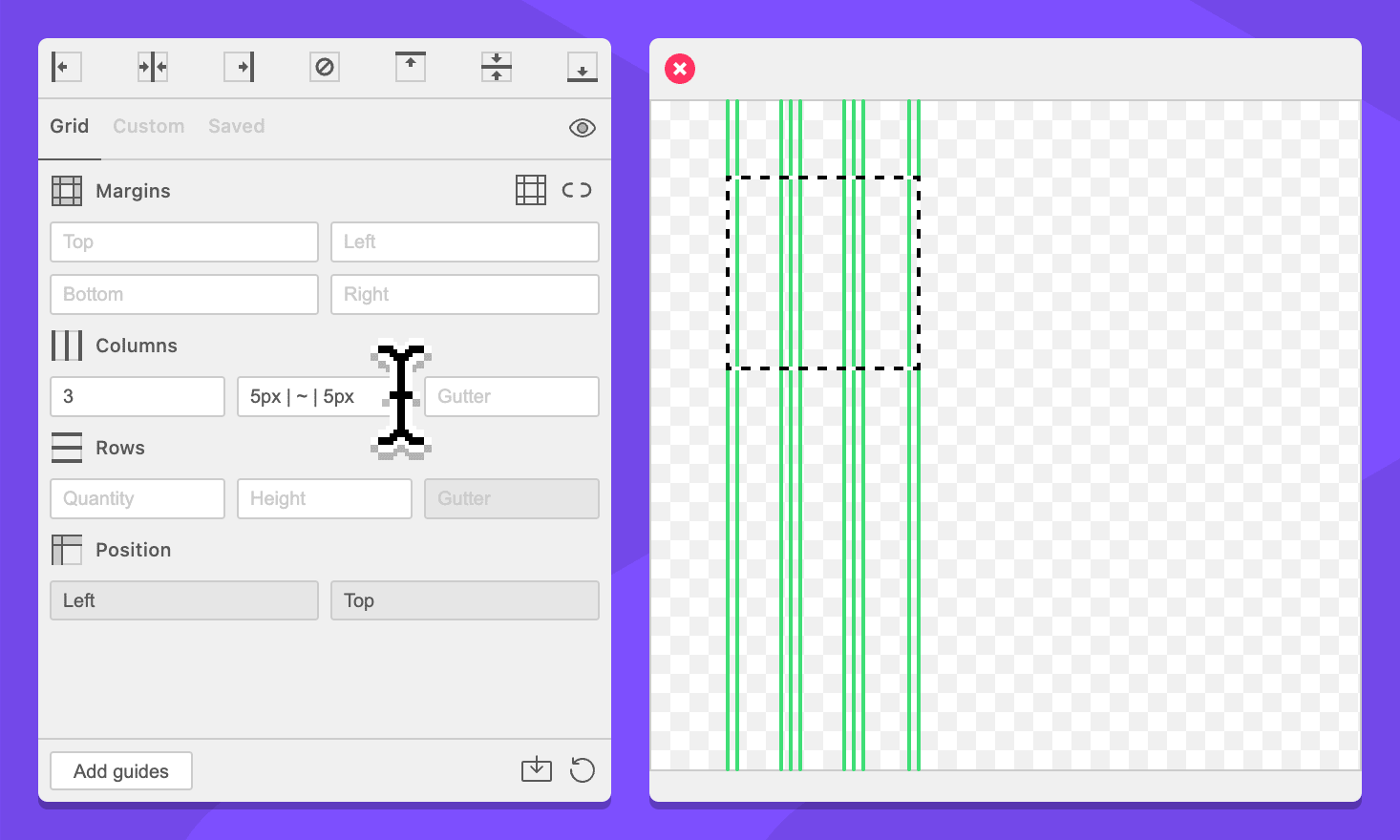1400x840 pixels.
Task: Toggle the margins link icon
Action: [x=577, y=190]
